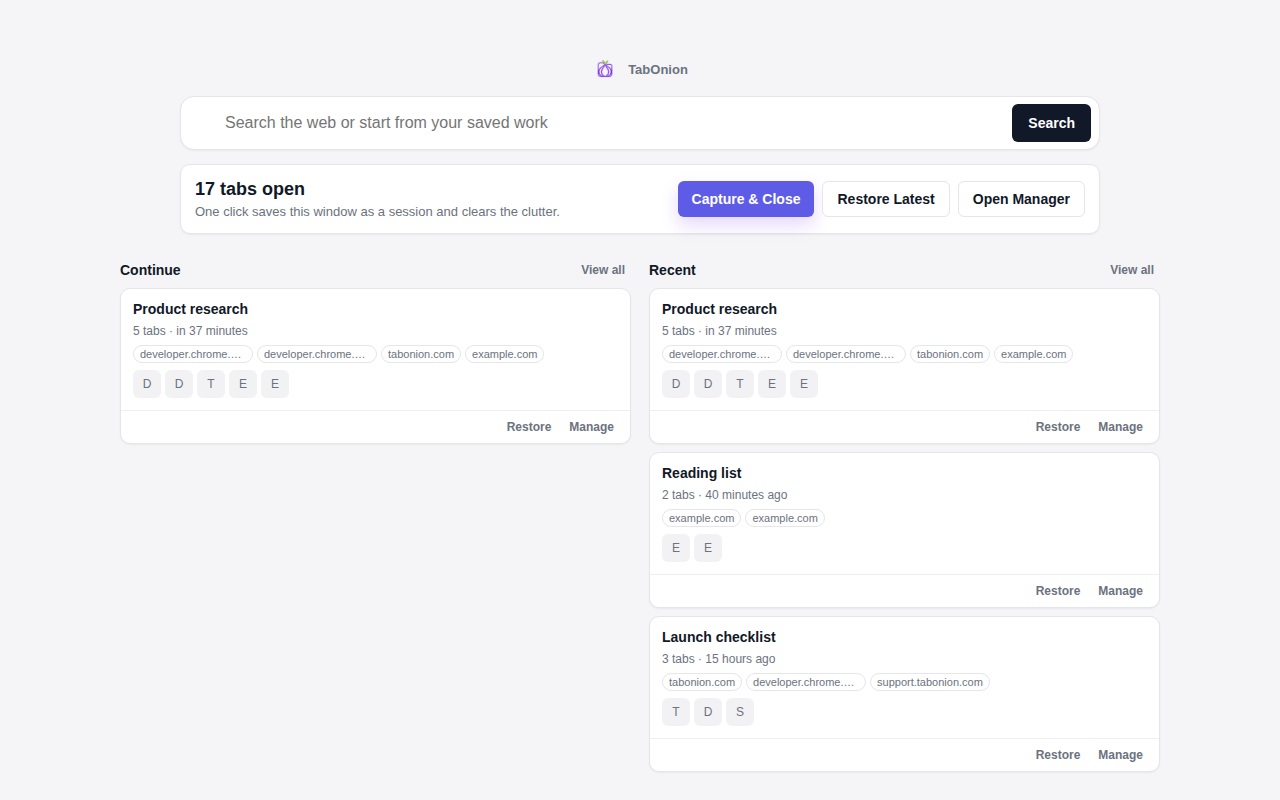Restore the Reading list session

pyautogui.click(x=1058, y=590)
